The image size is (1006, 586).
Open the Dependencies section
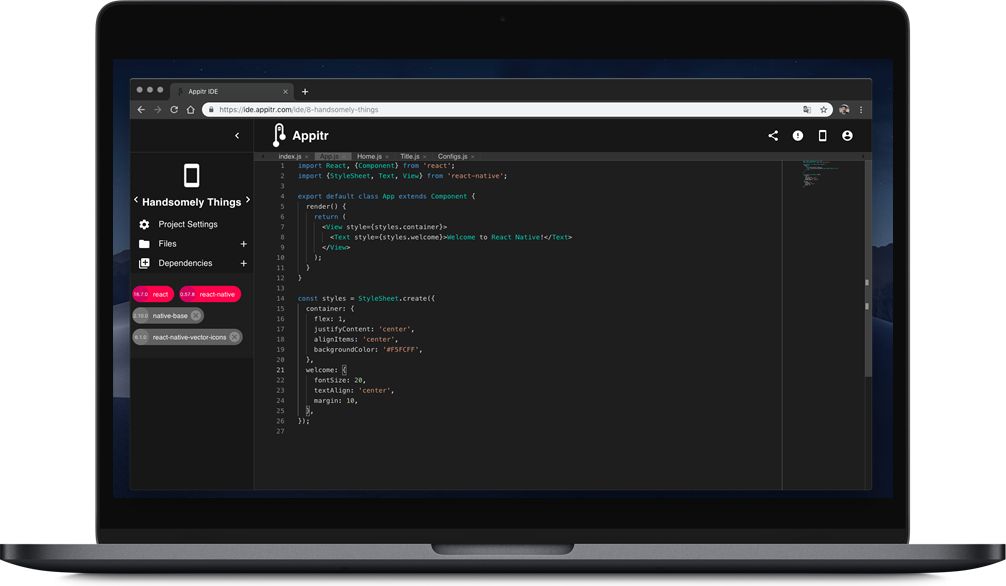185,263
